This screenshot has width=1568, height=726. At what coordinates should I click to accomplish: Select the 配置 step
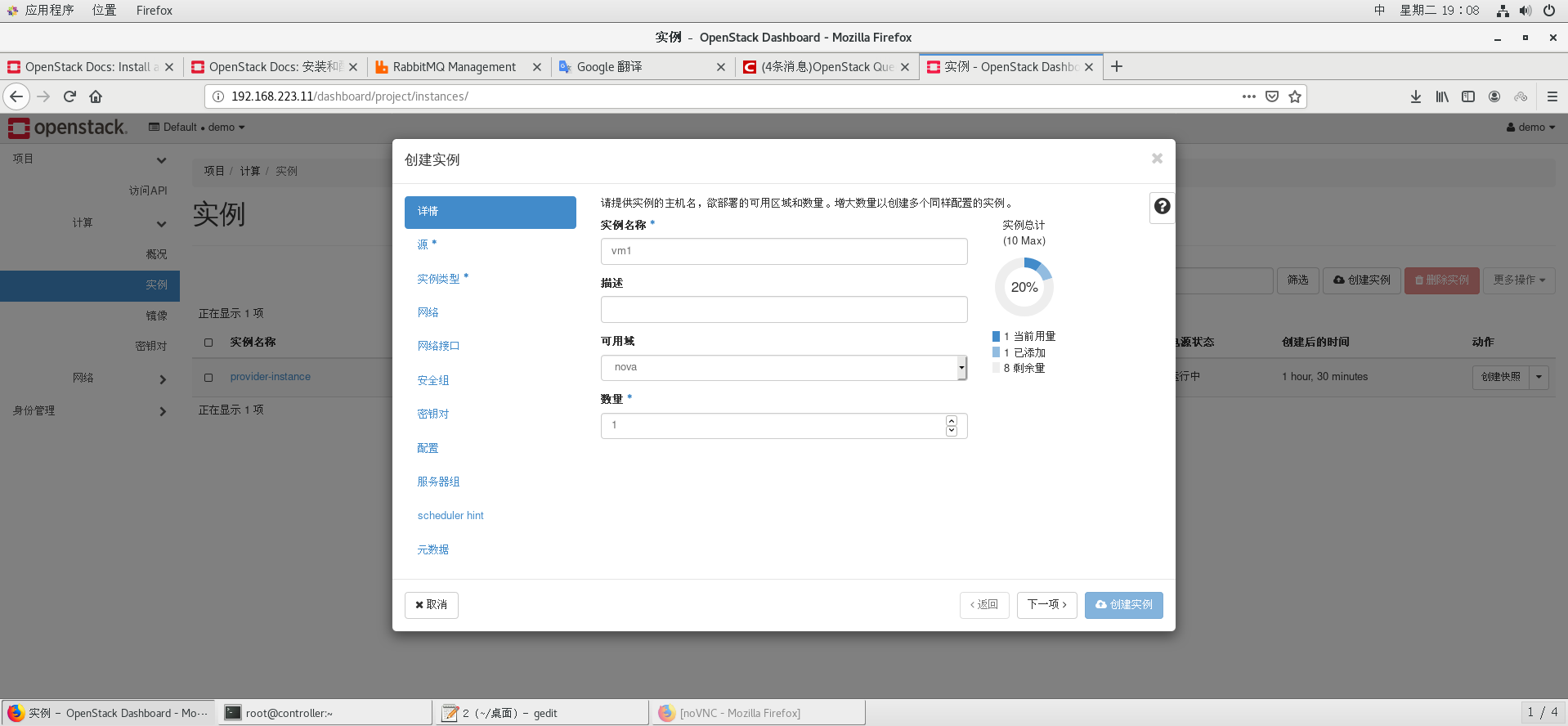[428, 448]
